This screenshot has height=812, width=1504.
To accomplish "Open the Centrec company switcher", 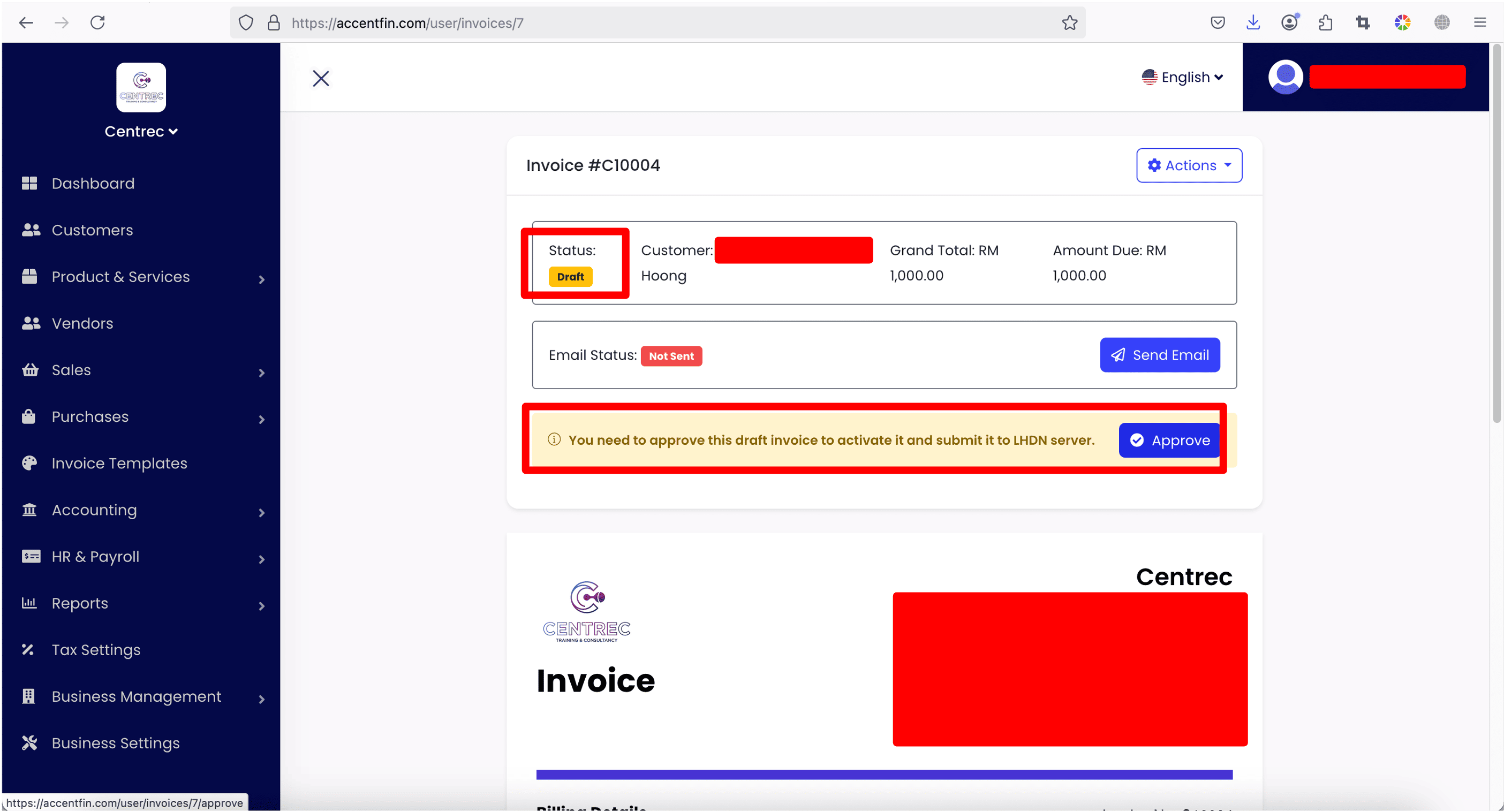I will 141,131.
